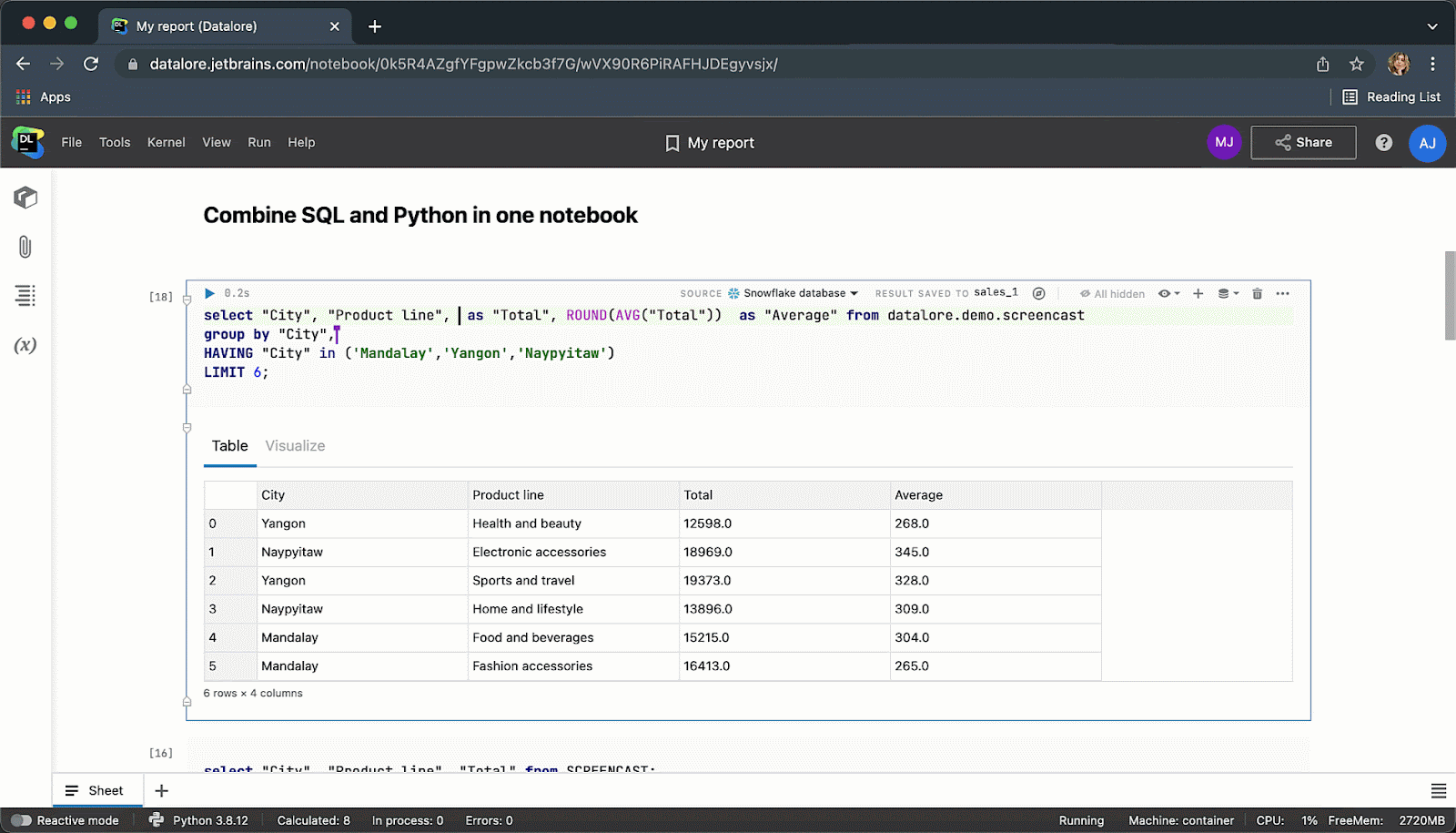
Task: Expand the Snowflake database source dropdown
Action: pos(794,293)
